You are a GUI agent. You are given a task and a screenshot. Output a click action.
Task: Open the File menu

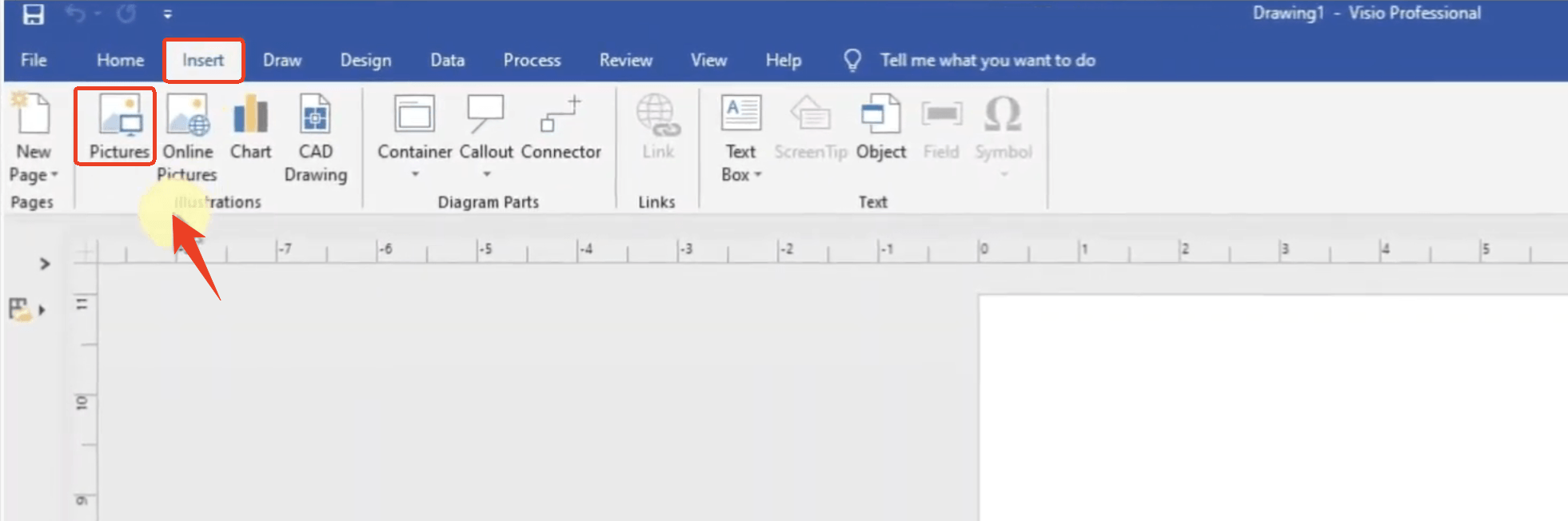tap(34, 60)
